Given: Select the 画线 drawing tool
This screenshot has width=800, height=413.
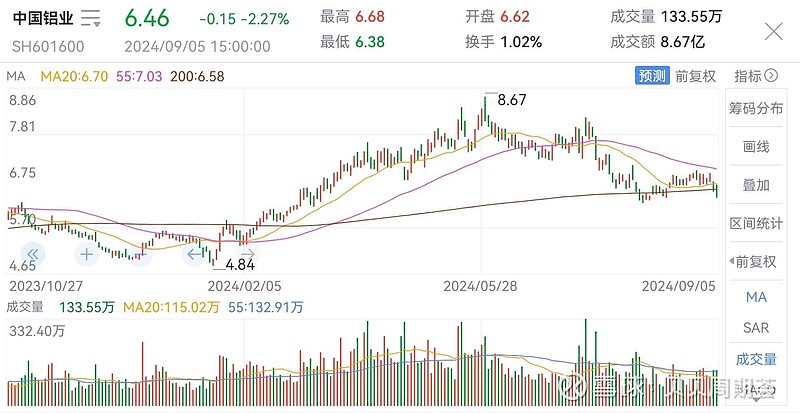Looking at the screenshot, I should pyautogui.click(x=756, y=147).
